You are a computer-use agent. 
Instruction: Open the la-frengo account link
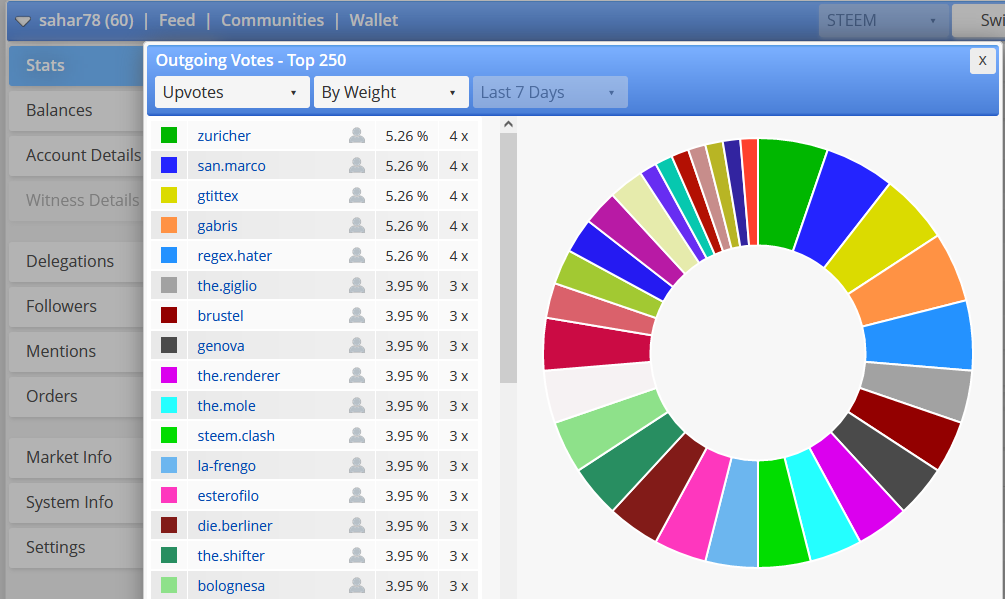pyautogui.click(x=226, y=466)
